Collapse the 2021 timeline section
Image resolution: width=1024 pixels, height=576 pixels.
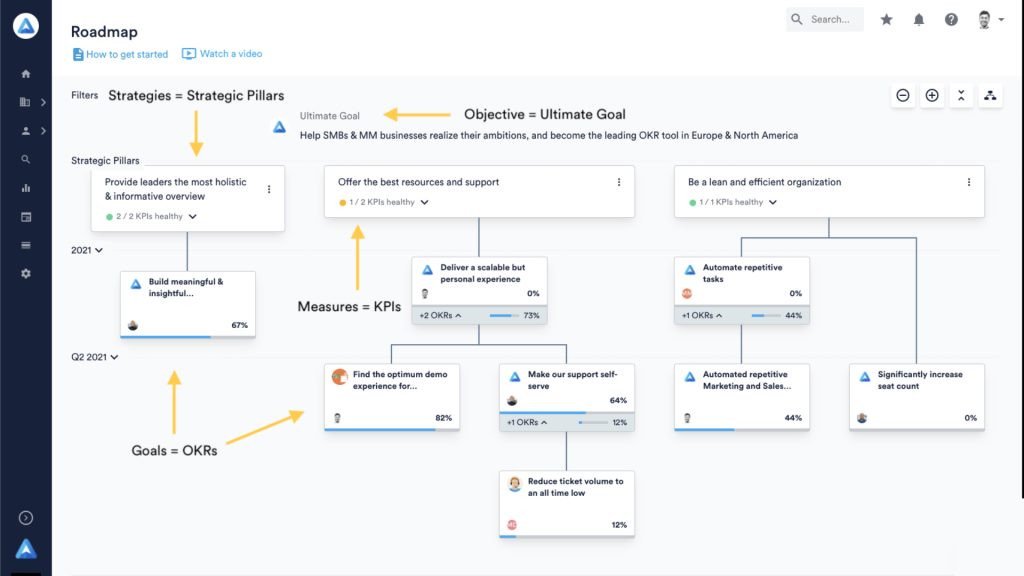87,250
